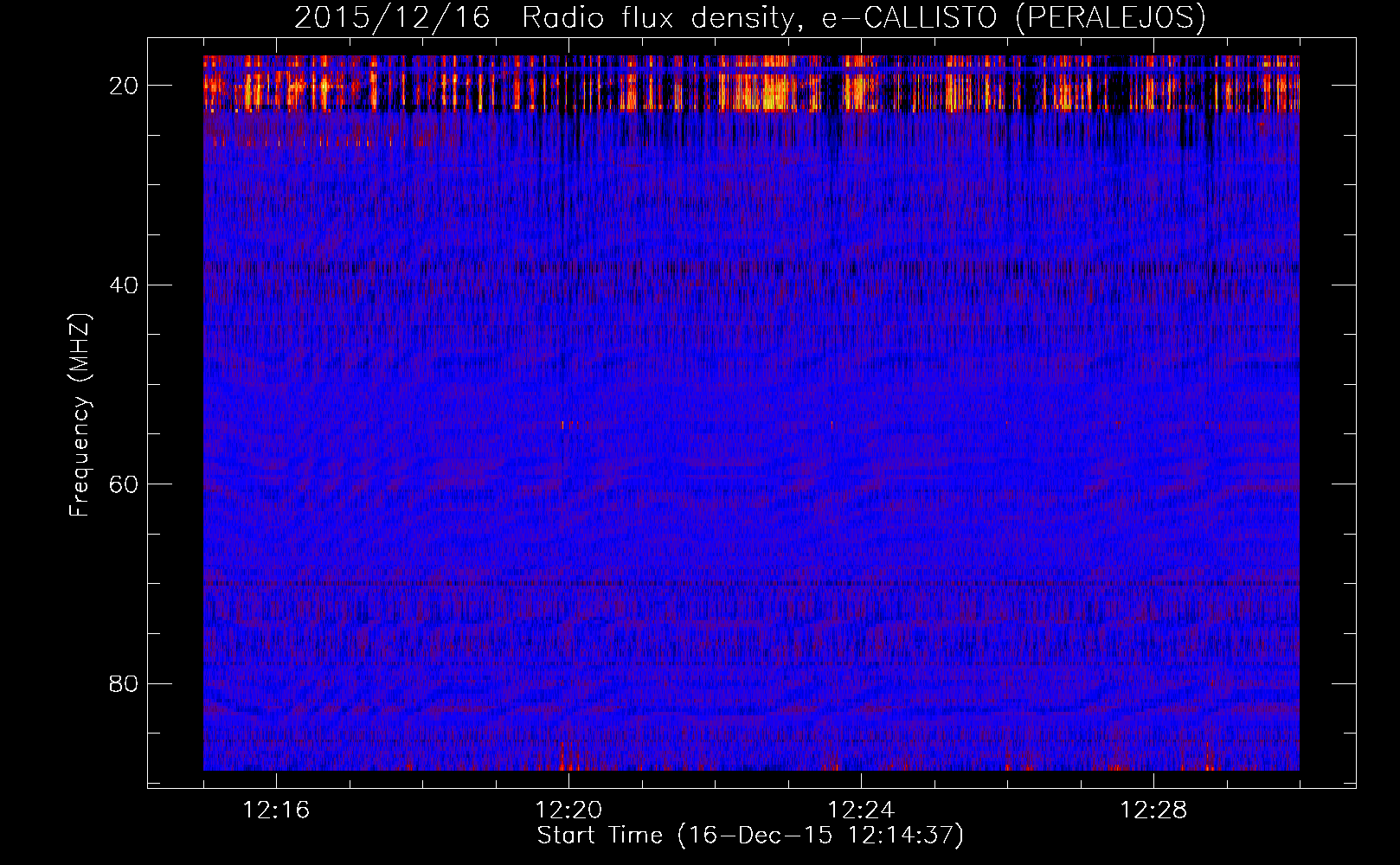
Task: Click the Frequency (MHZ) axis label
Action: point(80,415)
